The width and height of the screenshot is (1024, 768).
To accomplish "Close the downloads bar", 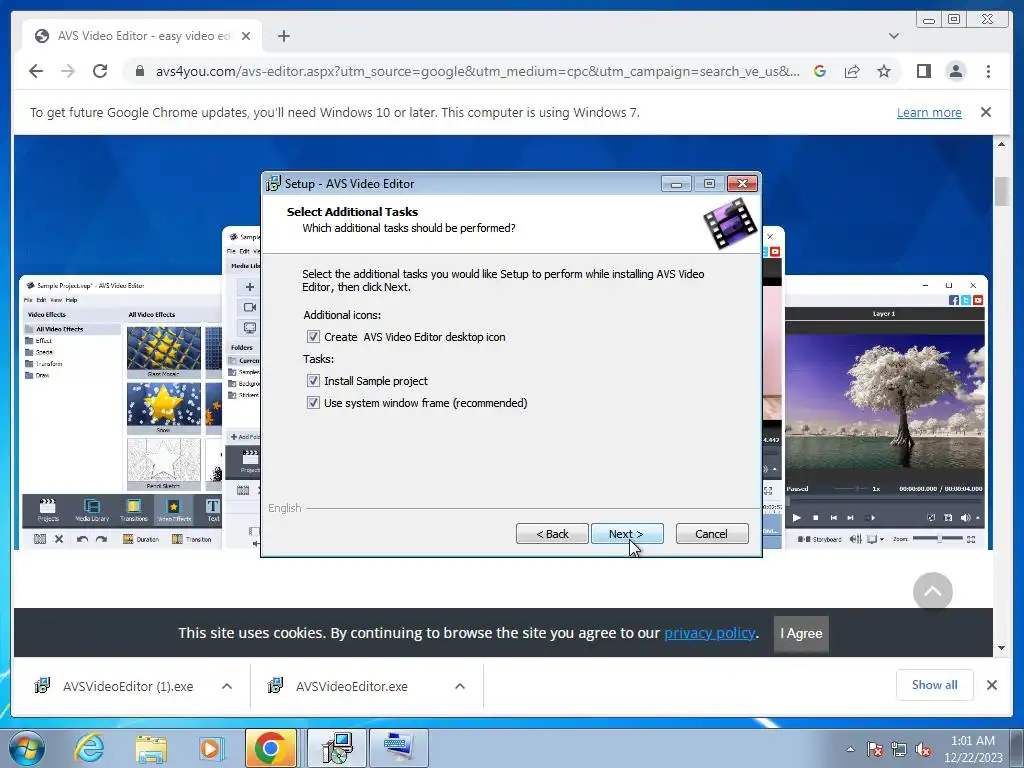I will click(x=992, y=685).
